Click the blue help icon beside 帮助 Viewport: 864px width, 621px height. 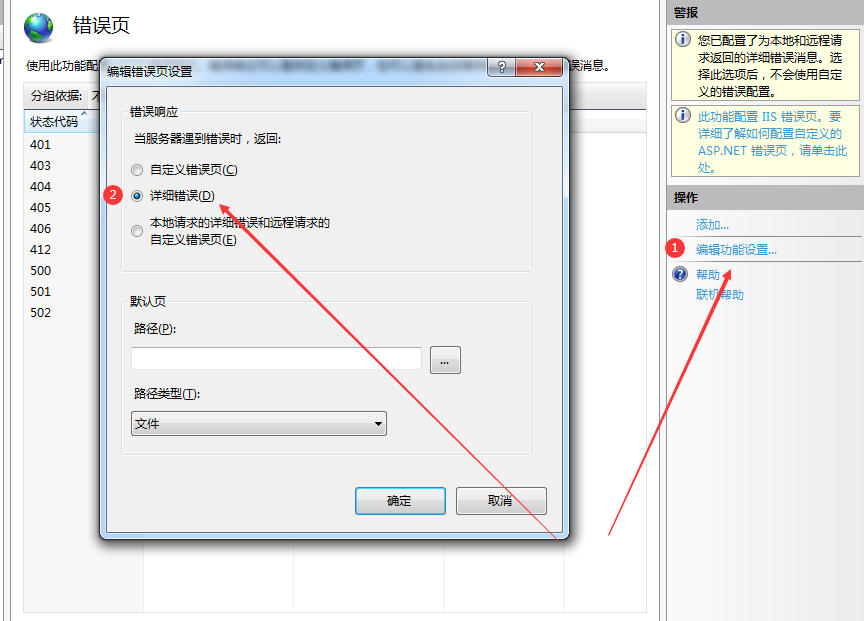coord(680,274)
